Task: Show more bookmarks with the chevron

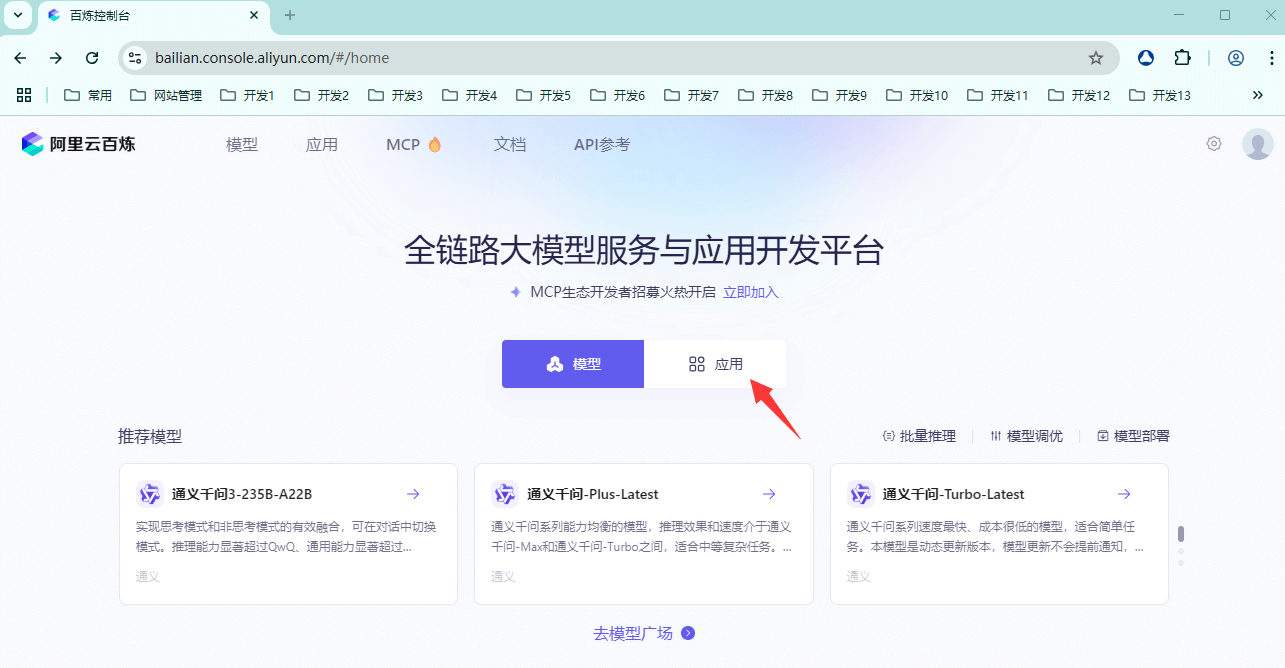Action: [1258, 95]
